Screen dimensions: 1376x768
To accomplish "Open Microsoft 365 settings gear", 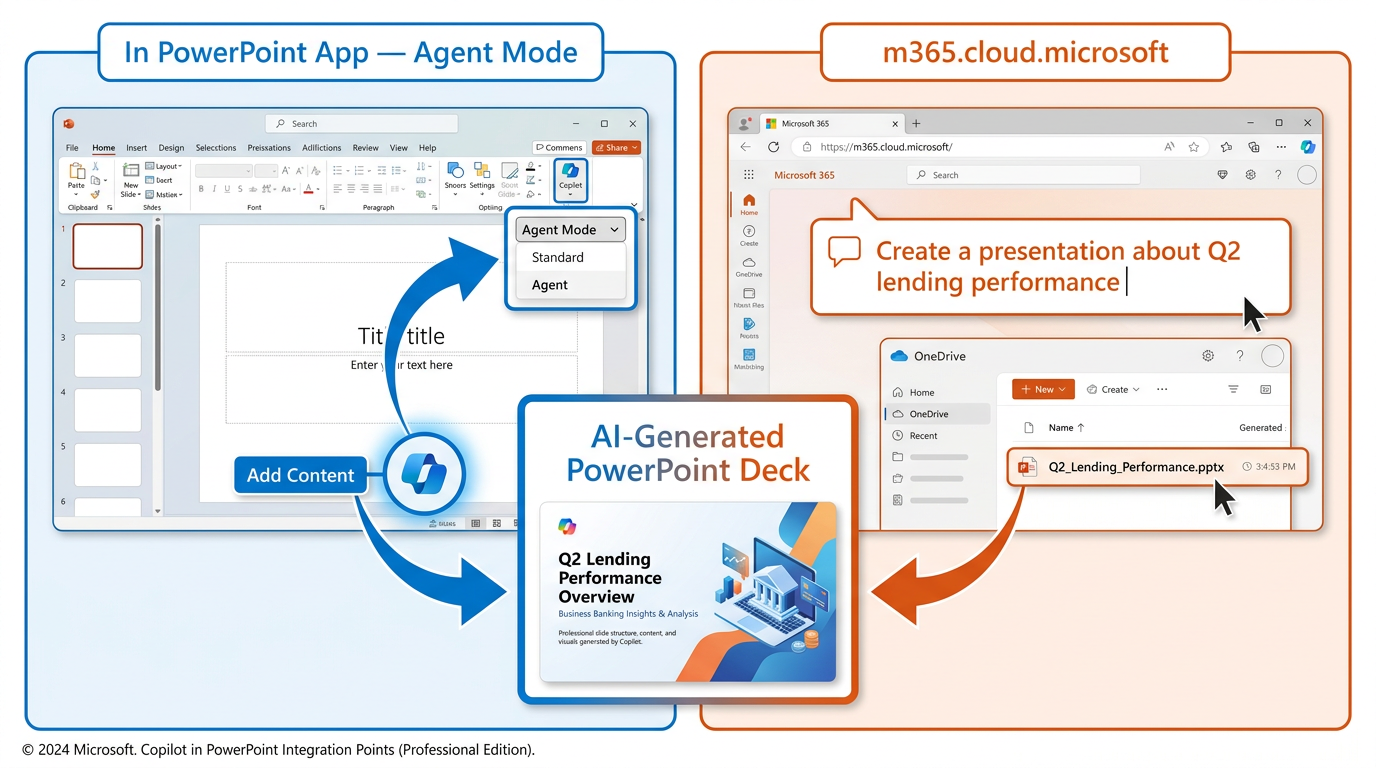I will coord(1250,175).
